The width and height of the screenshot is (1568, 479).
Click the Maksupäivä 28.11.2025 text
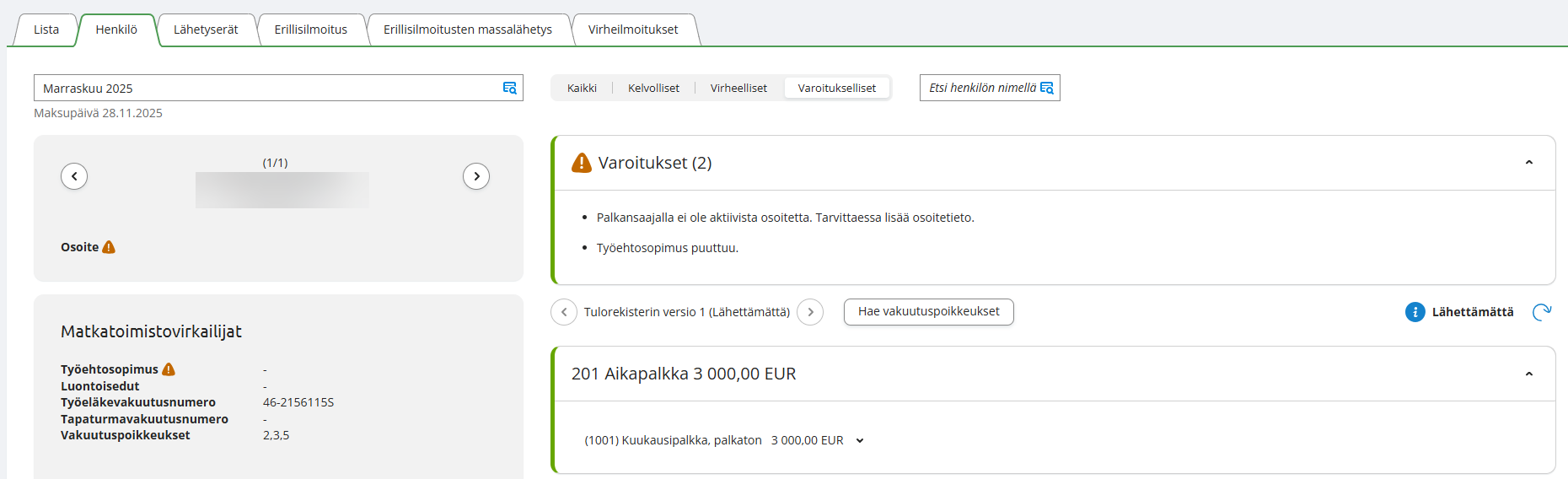pos(98,113)
